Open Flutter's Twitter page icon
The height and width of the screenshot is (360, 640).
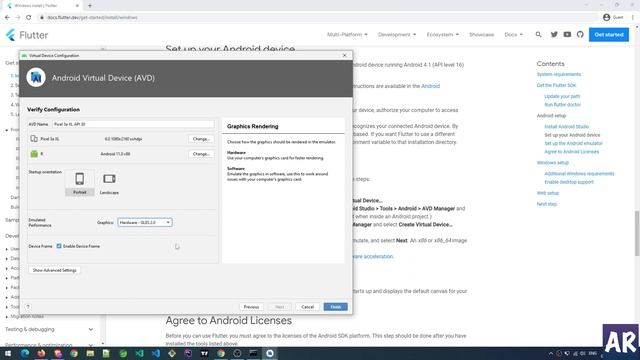(554, 35)
